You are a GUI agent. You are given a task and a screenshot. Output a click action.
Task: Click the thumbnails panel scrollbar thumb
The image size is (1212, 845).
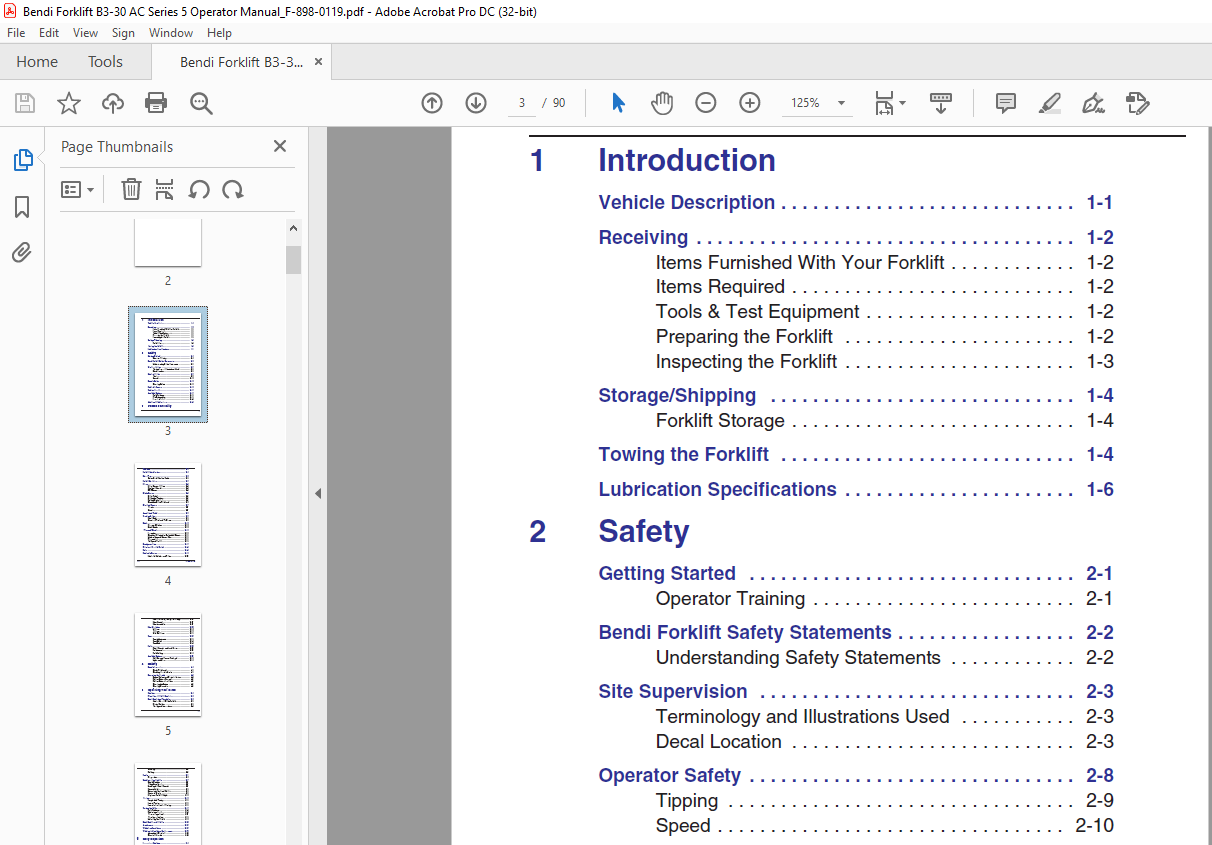pos(293,260)
